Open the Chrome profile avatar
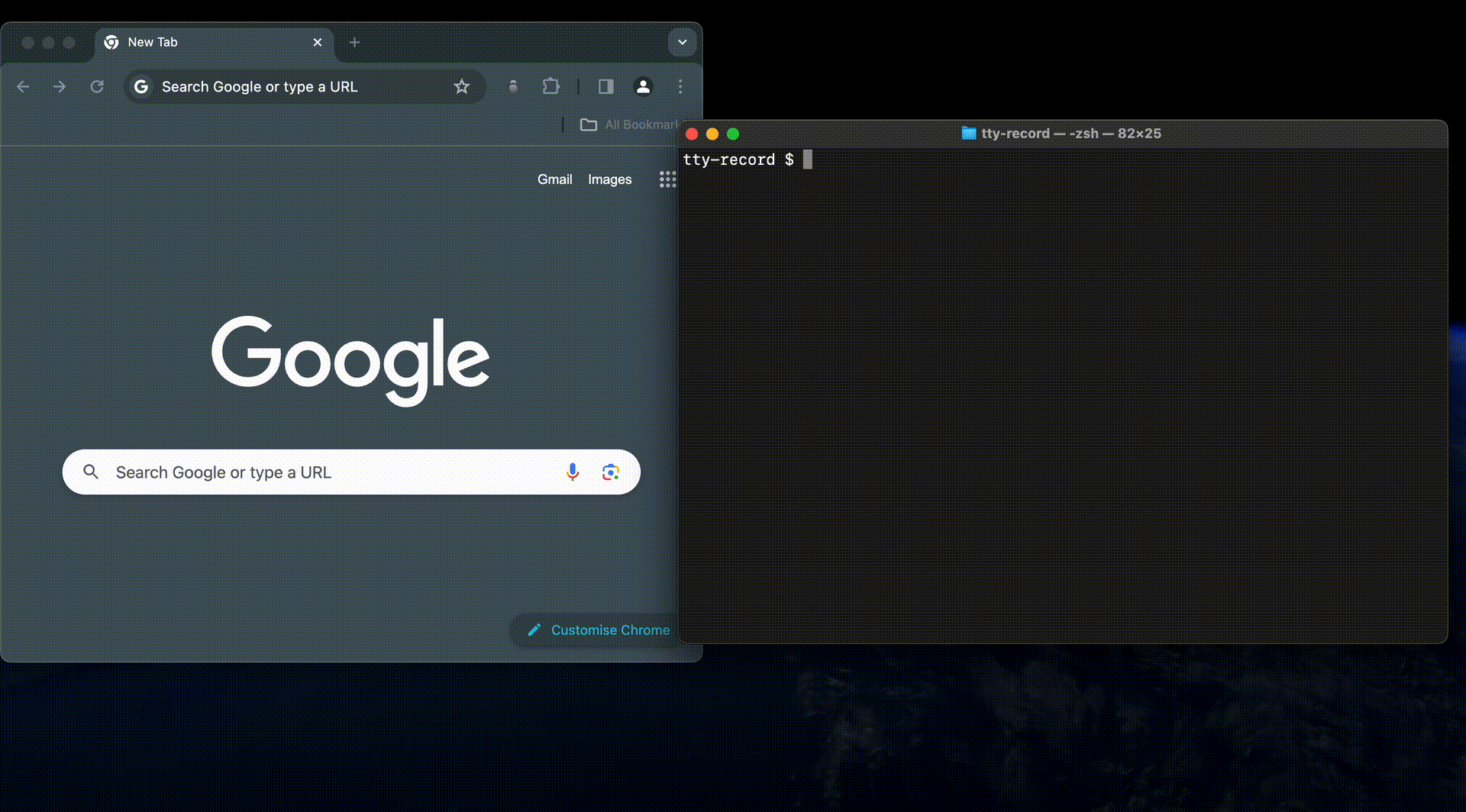The height and width of the screenshot is (812, 1466). 644,87
